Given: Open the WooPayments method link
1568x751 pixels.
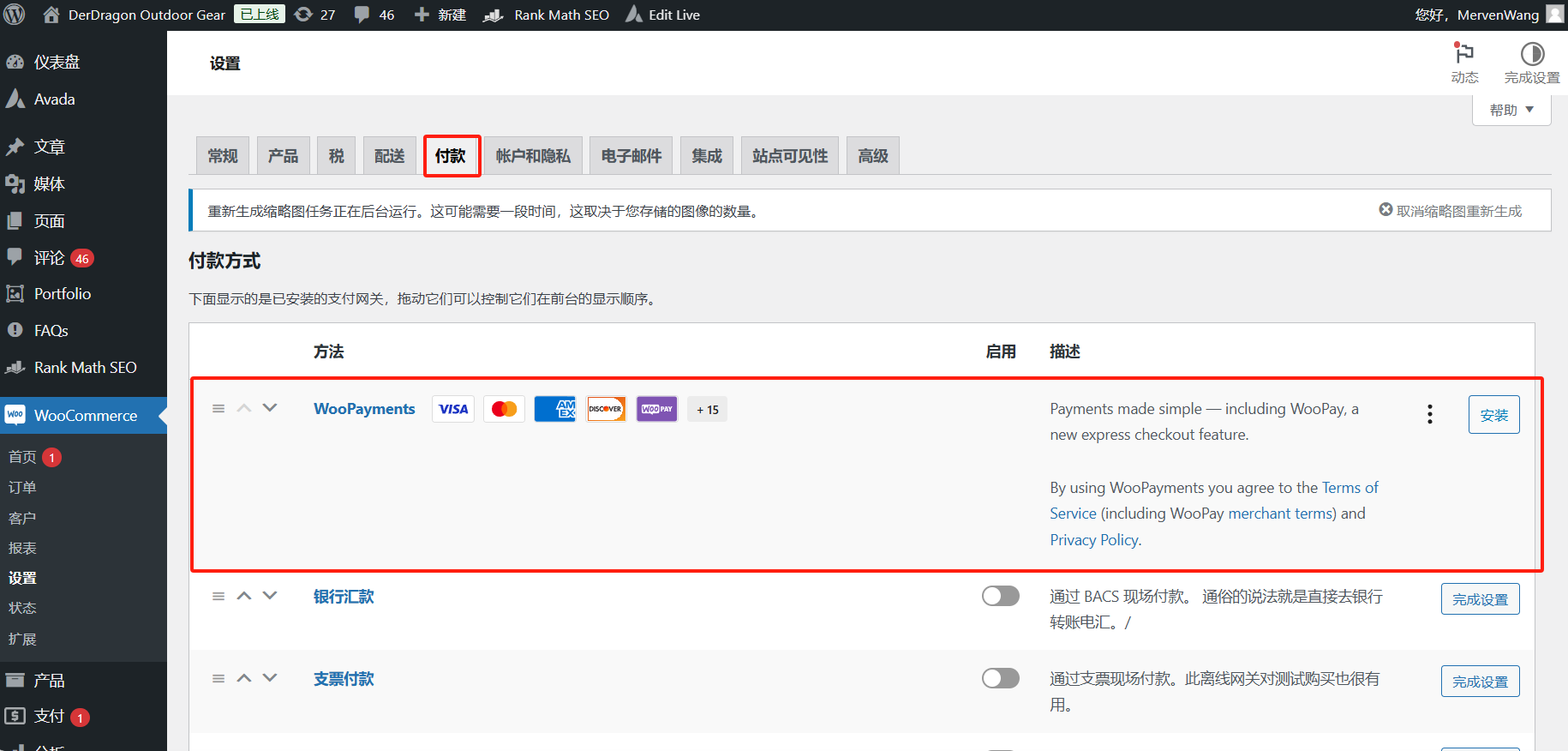Looking at the screenshot, I should tap(364, 409).
